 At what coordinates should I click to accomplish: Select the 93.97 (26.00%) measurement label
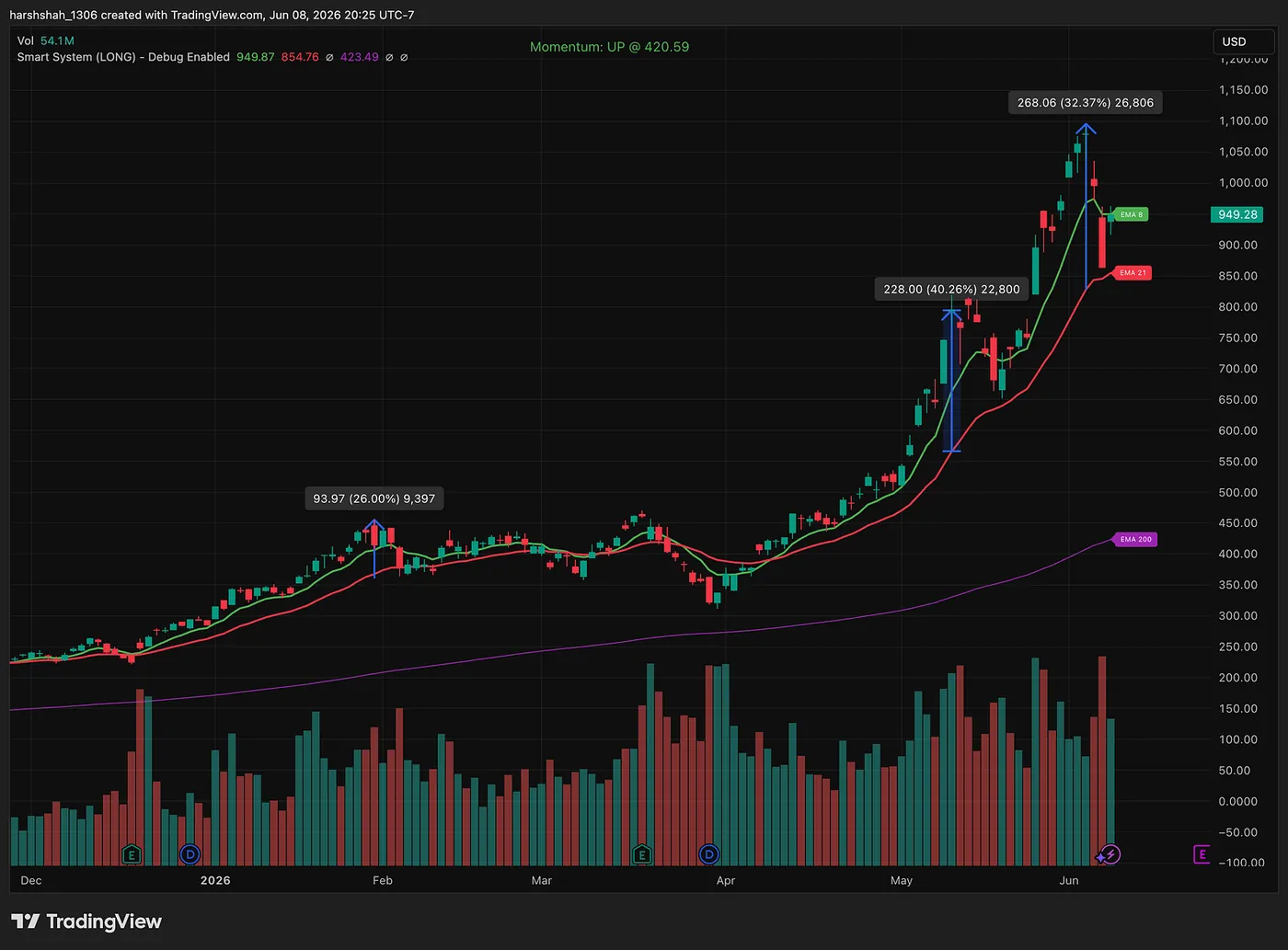click(374, 498)
